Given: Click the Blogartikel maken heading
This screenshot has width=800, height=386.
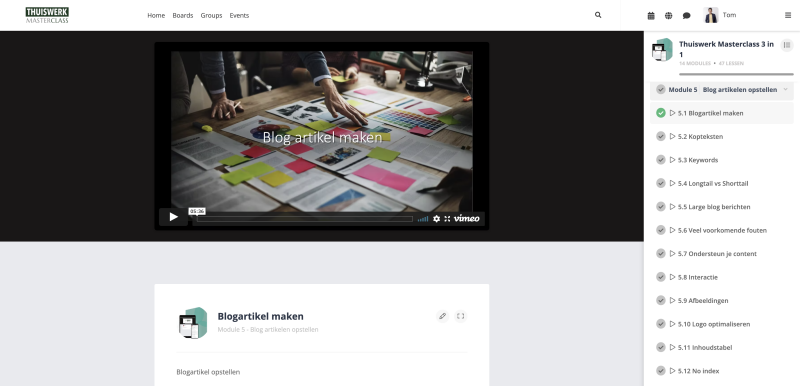Looking at the screenshot, I should coord(261,316).
